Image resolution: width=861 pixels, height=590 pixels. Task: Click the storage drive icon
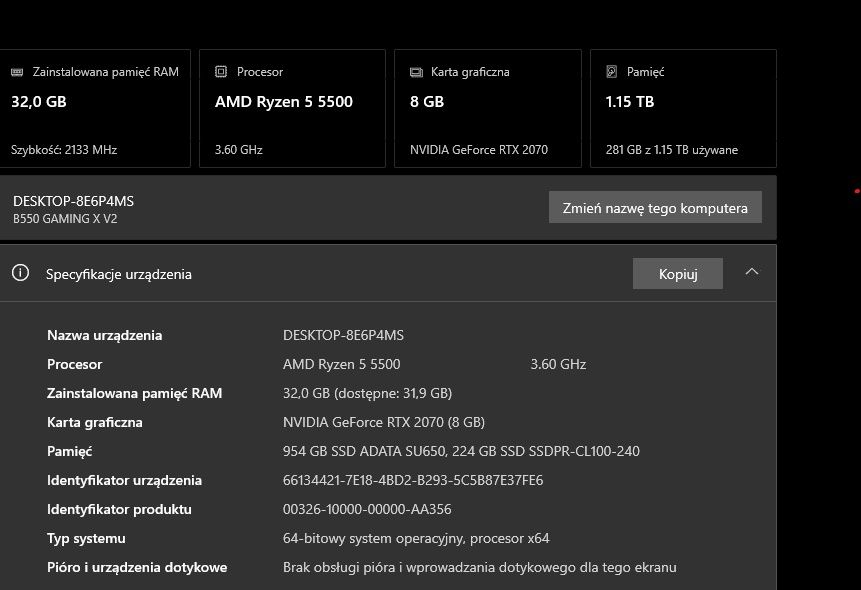coord(611,71)
